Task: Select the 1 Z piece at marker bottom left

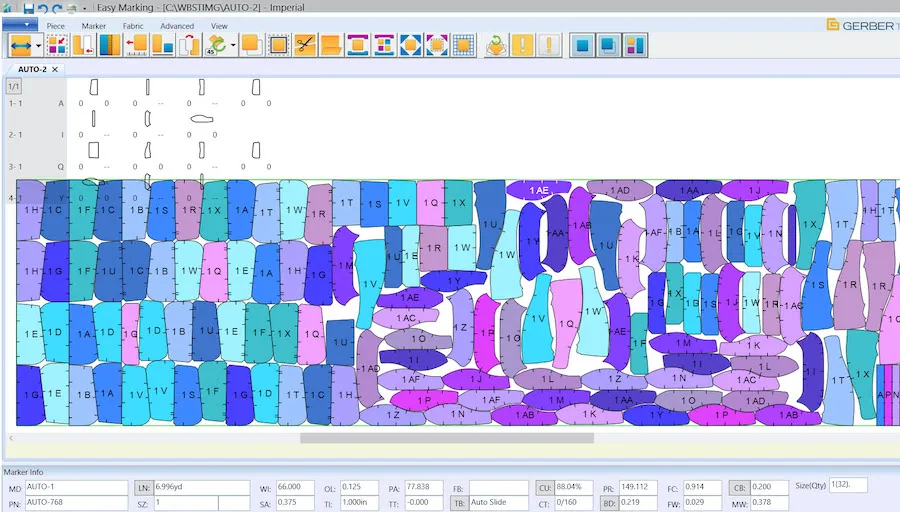Action: (393, 414)
